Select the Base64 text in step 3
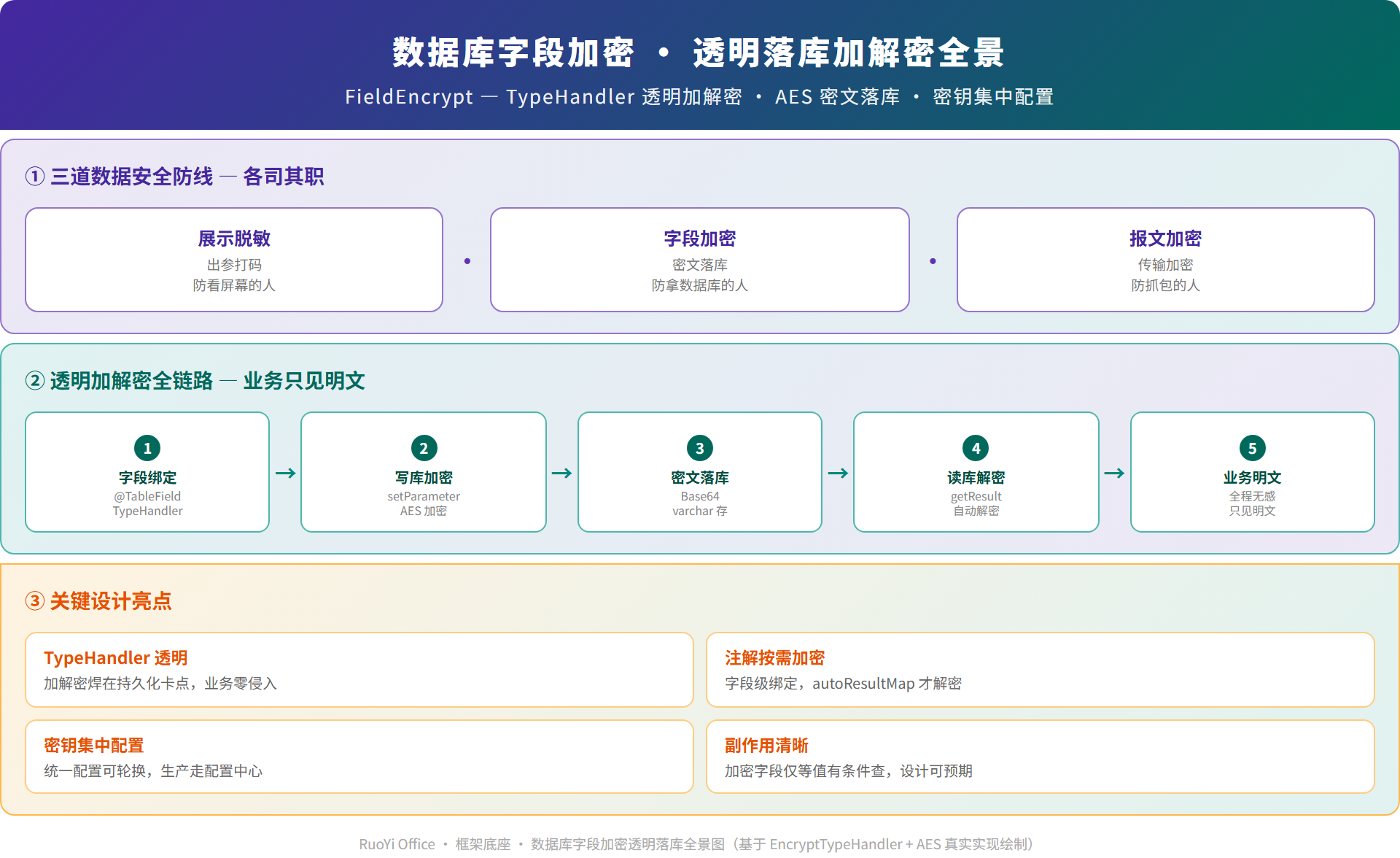 [700, 496]
